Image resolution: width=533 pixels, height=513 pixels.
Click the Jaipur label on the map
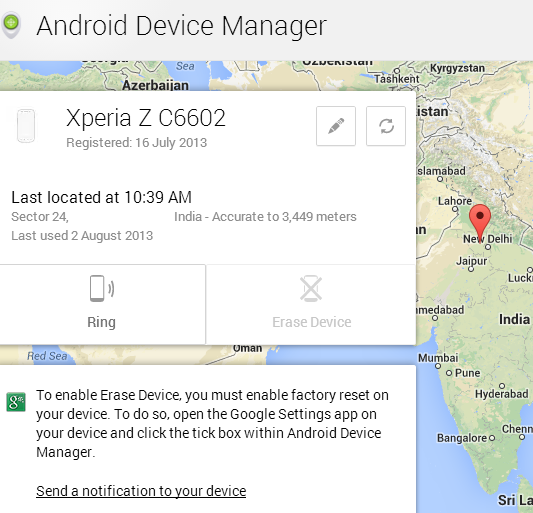coord(471,261)
